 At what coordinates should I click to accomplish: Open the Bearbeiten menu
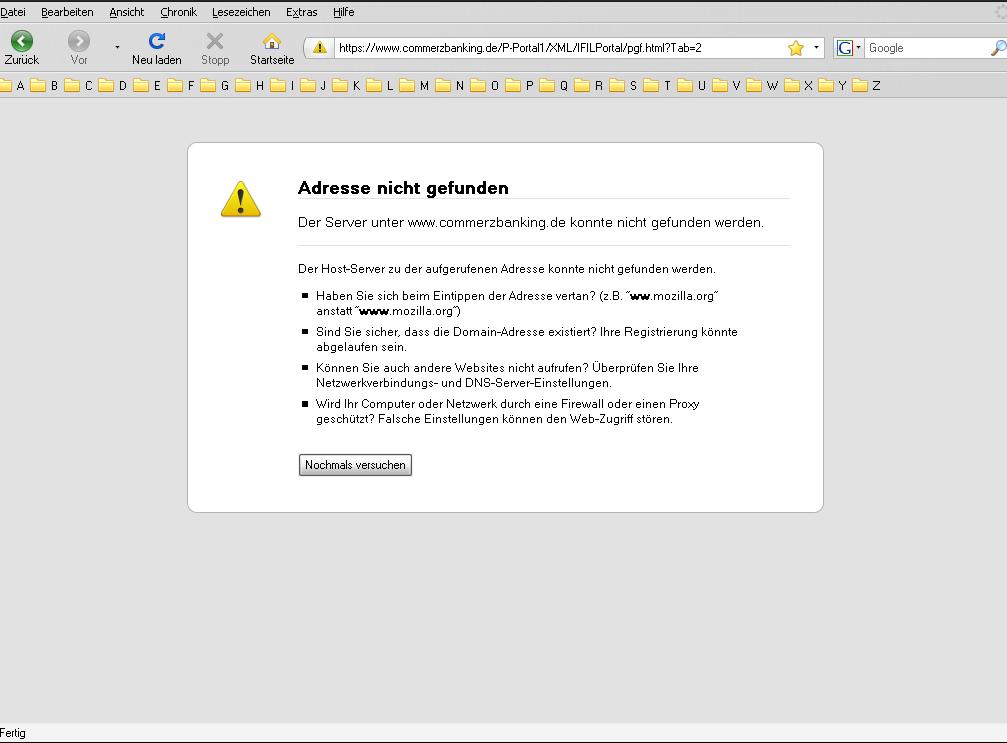[67, 12]
